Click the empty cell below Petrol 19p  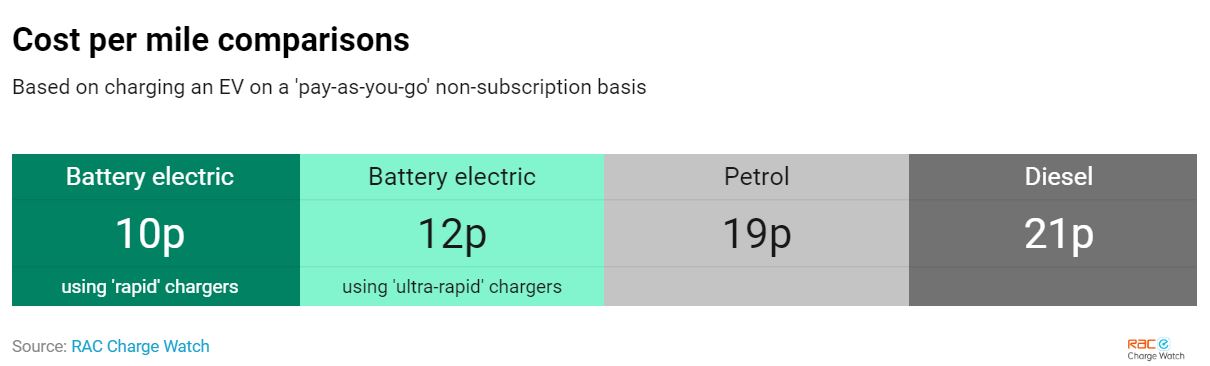click(756, 286)
